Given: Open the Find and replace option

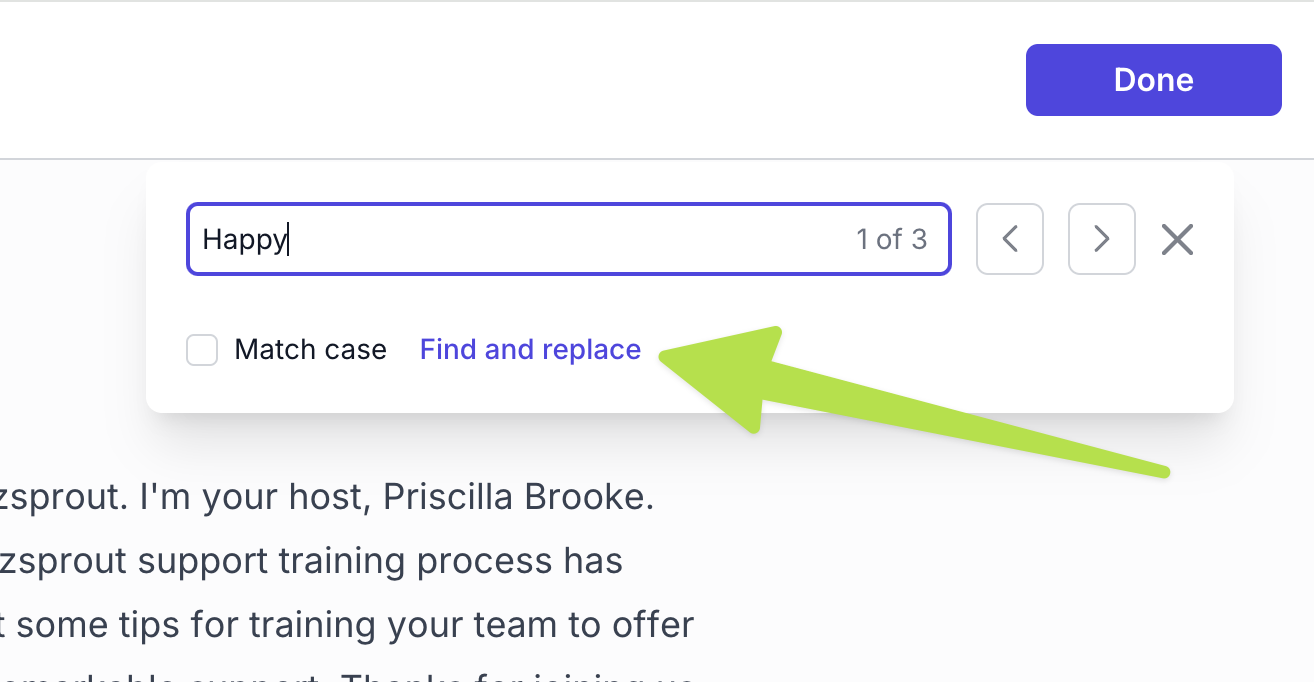Looking at the screenshot, I should (x=530, y=350).
